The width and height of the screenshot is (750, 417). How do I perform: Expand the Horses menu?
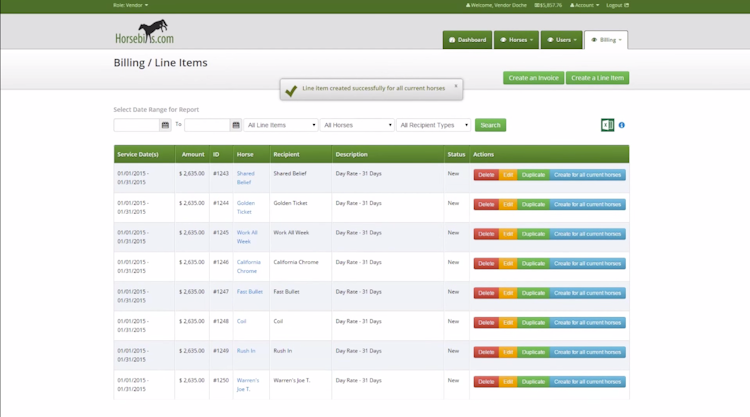click(x=516, y=40)
